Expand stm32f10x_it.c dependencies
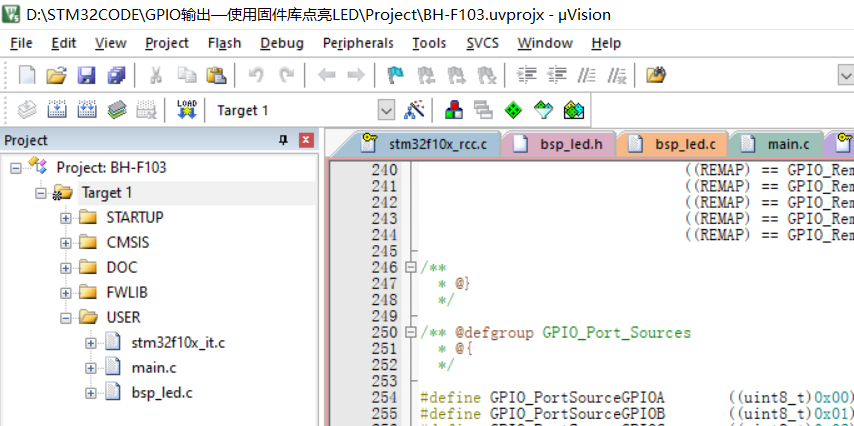 (91, 343)
